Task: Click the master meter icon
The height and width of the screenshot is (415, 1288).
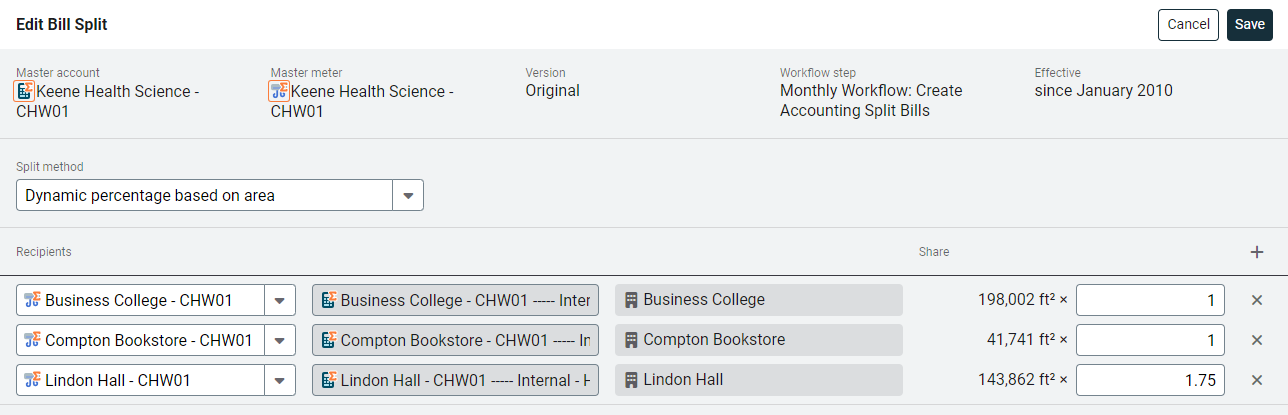Action: tap(280, 91)
